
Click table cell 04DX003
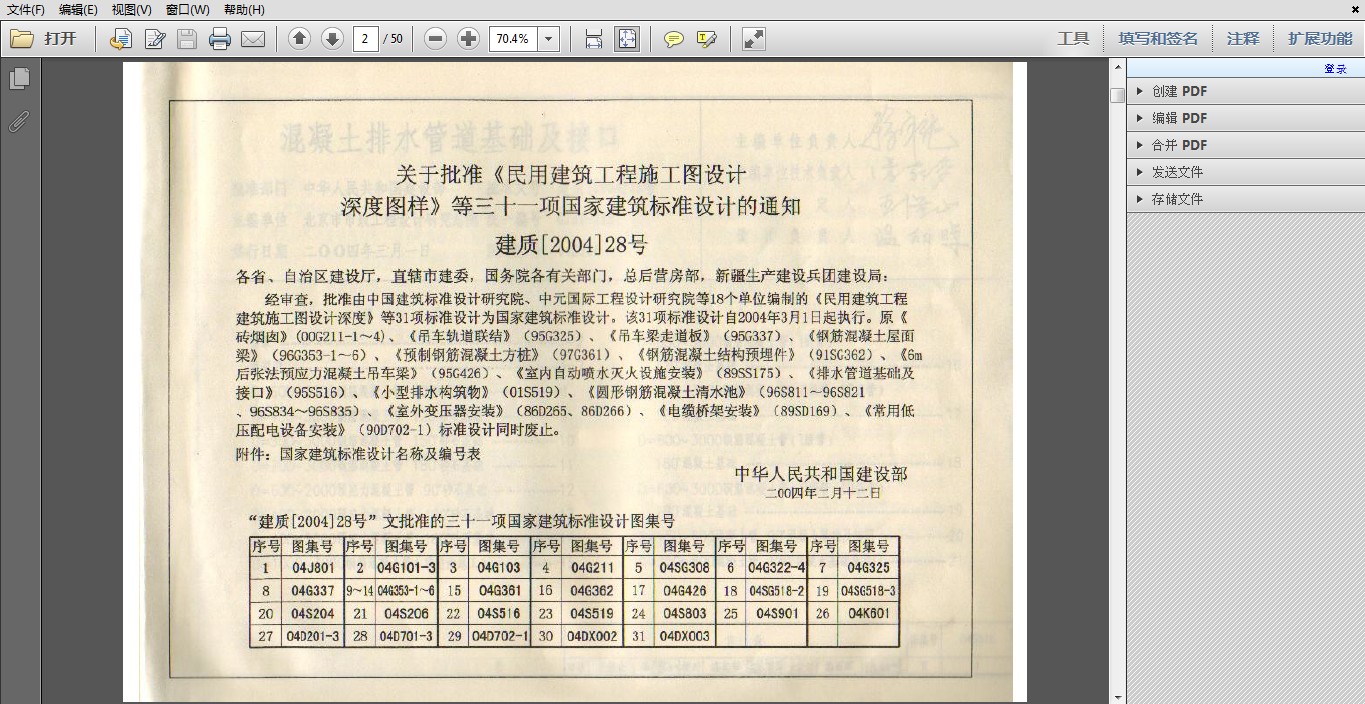click(684, 636)
